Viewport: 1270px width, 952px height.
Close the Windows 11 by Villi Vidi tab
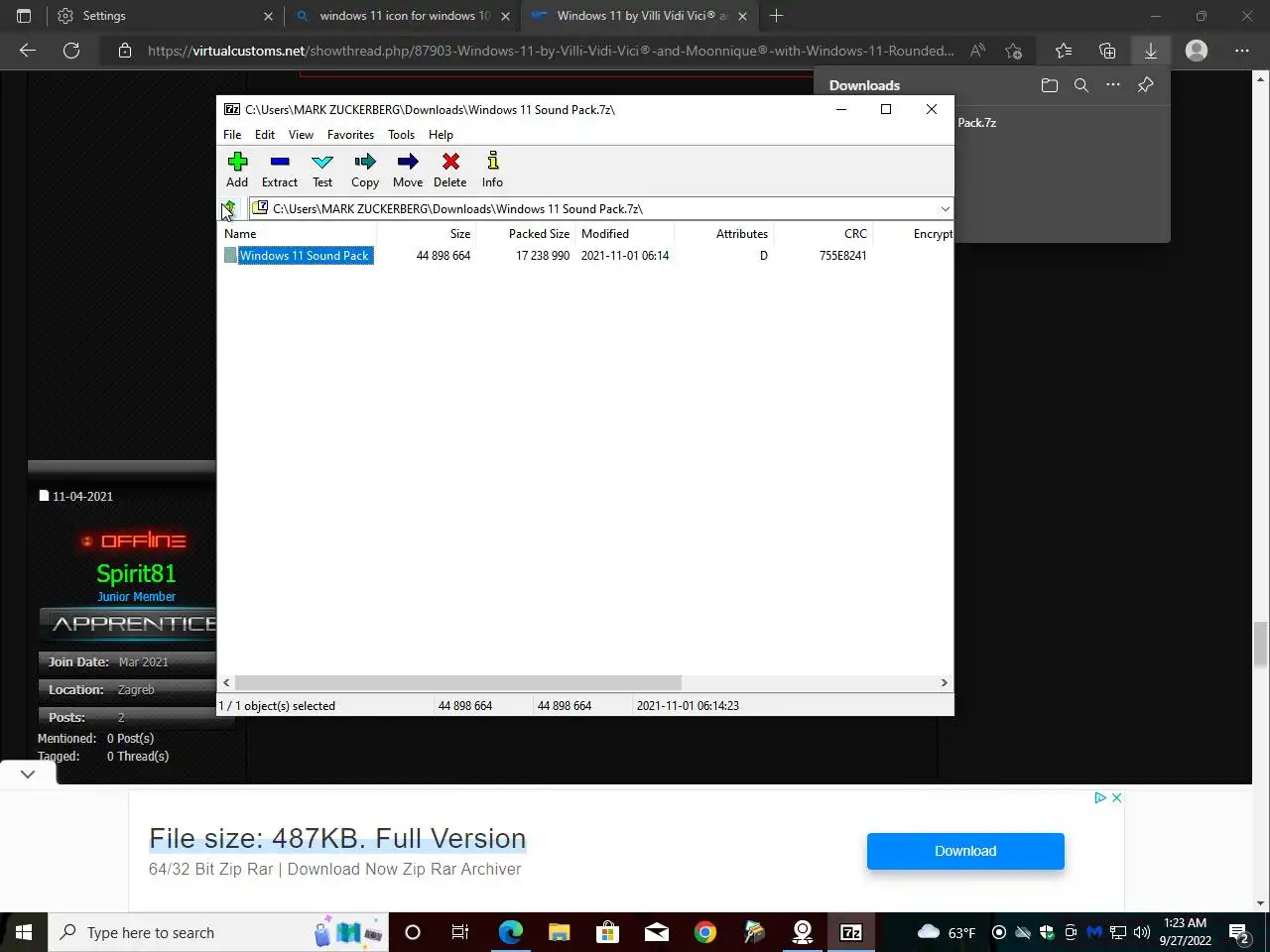[x=742, y=16]
